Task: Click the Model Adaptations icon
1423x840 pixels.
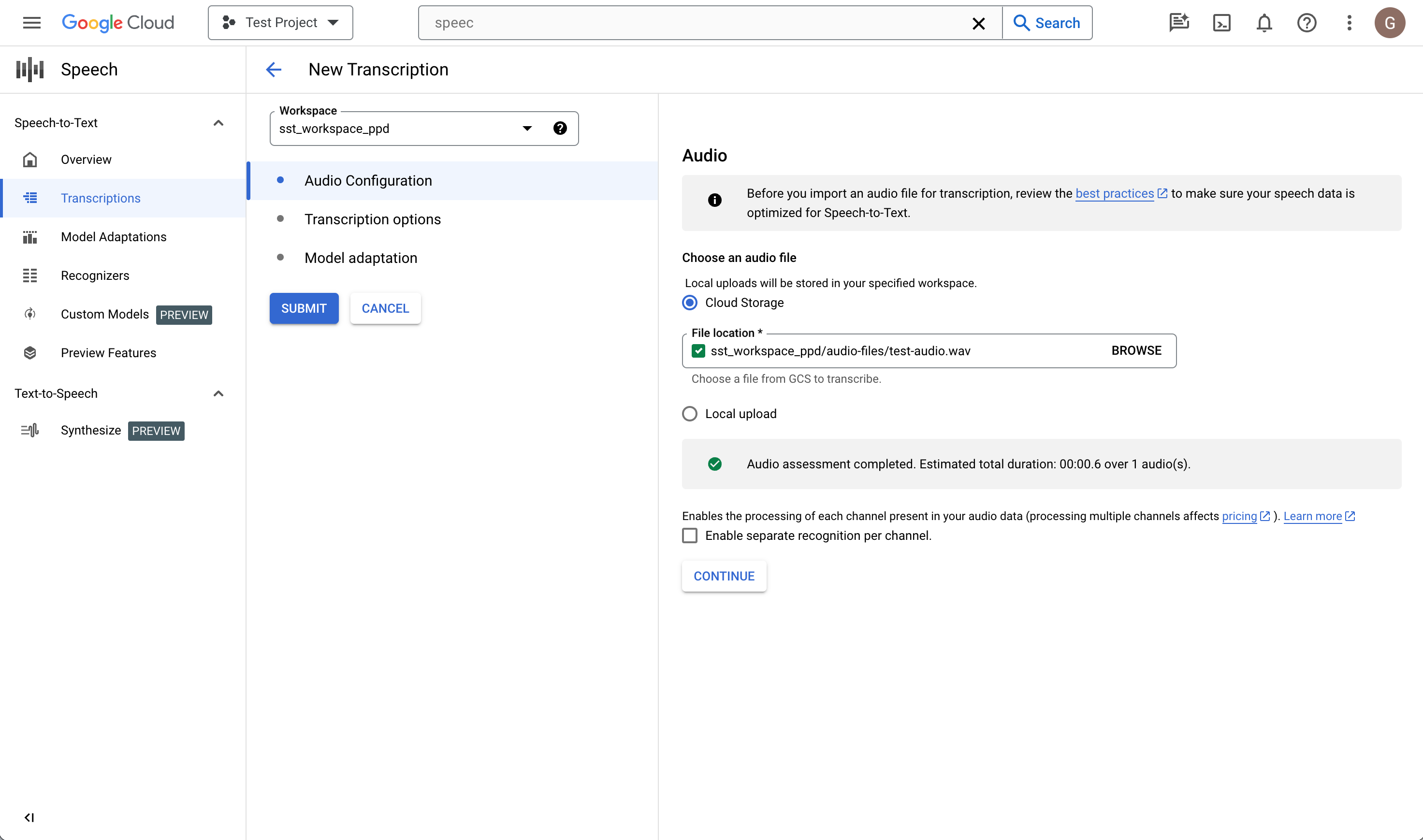Action: [29, 237]
